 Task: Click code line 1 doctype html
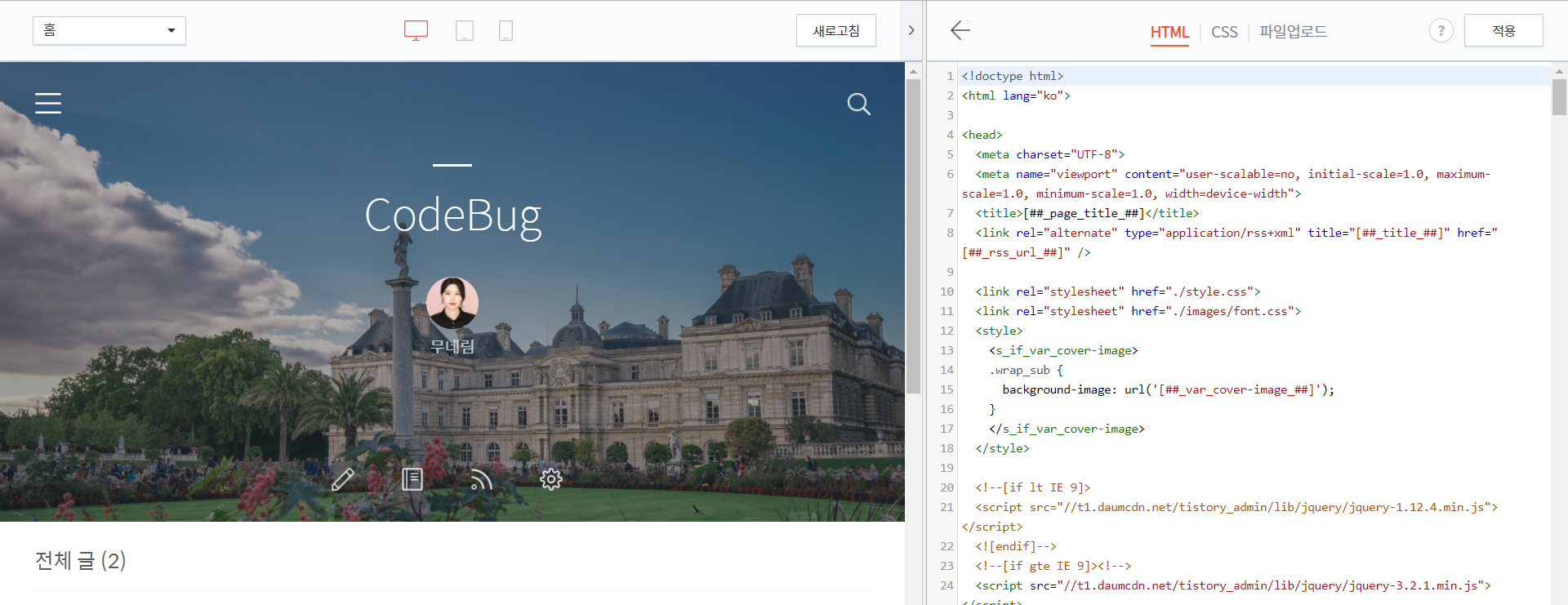point(1013,76)
